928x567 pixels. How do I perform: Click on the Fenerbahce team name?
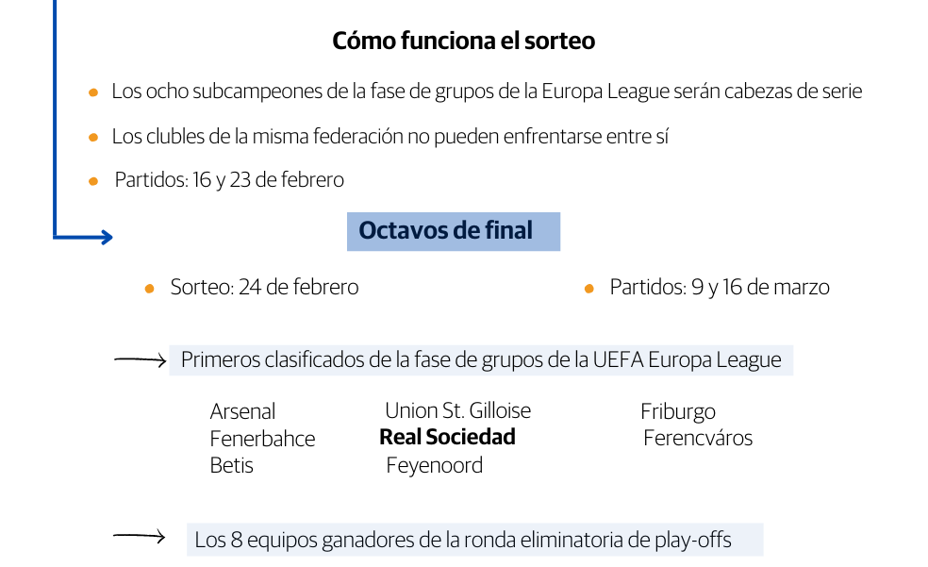tap(262, 438)
